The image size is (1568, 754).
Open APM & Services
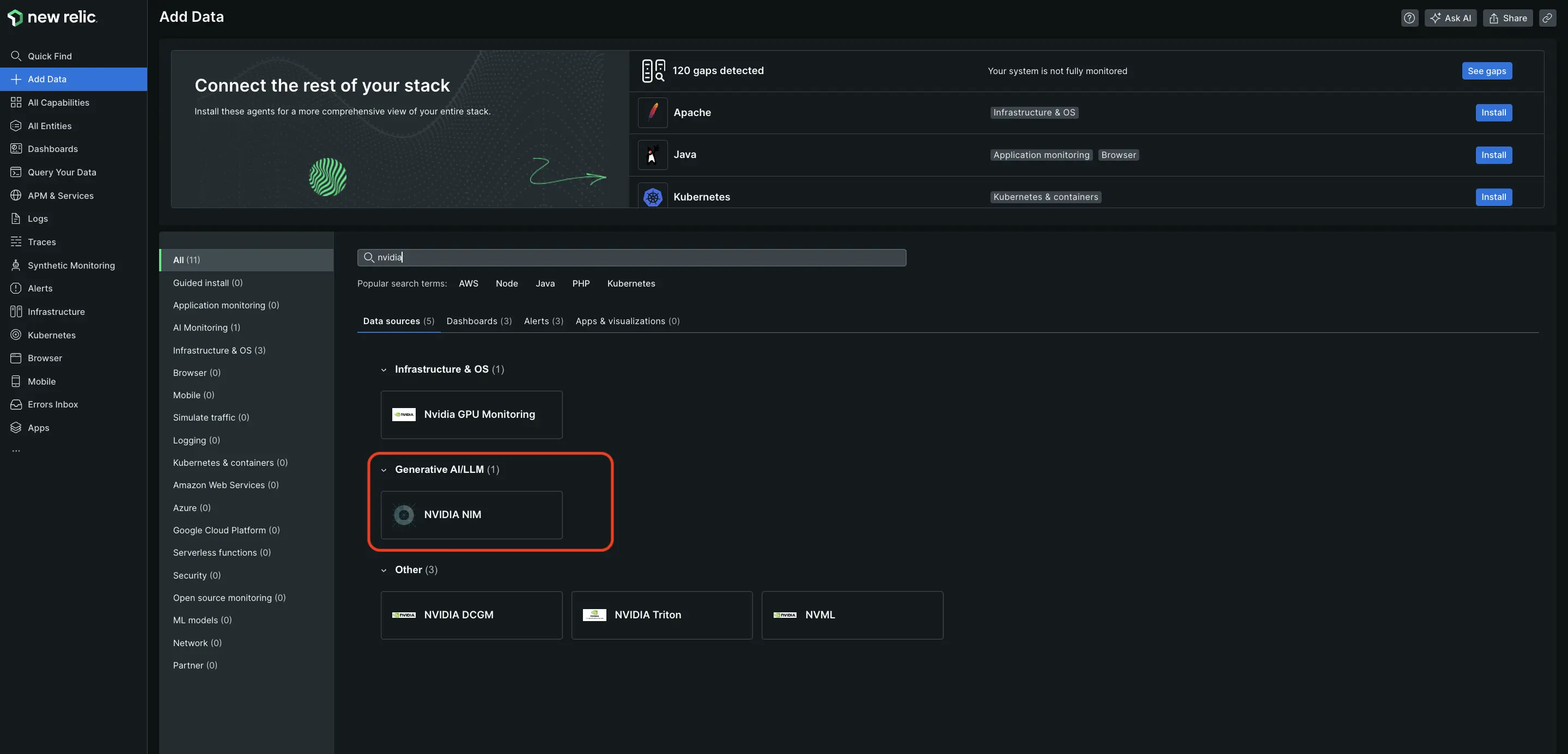pos(60,196)
